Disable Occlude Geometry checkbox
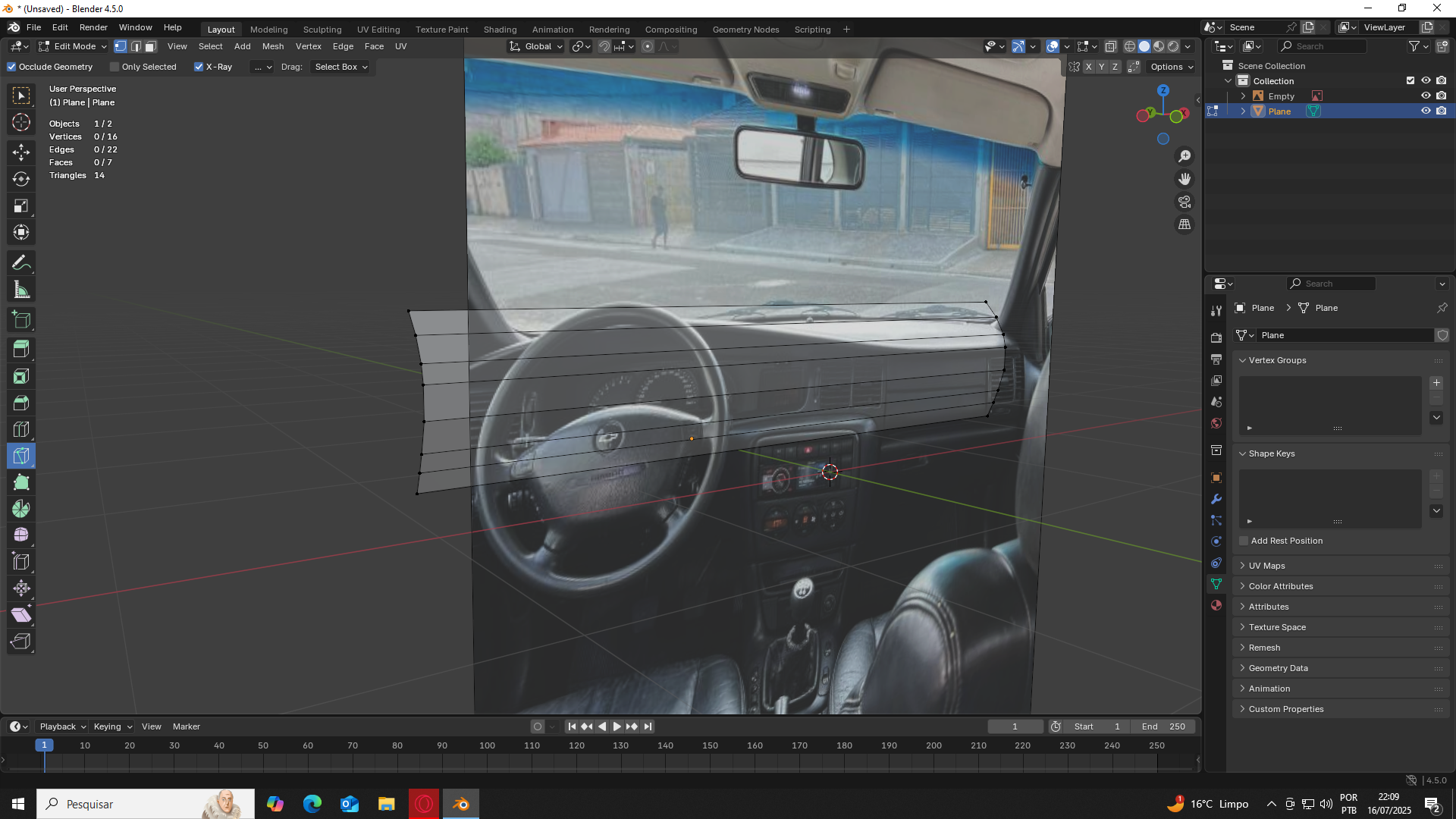Viewport: 1456px width, 819px height. tap(12, 67)
